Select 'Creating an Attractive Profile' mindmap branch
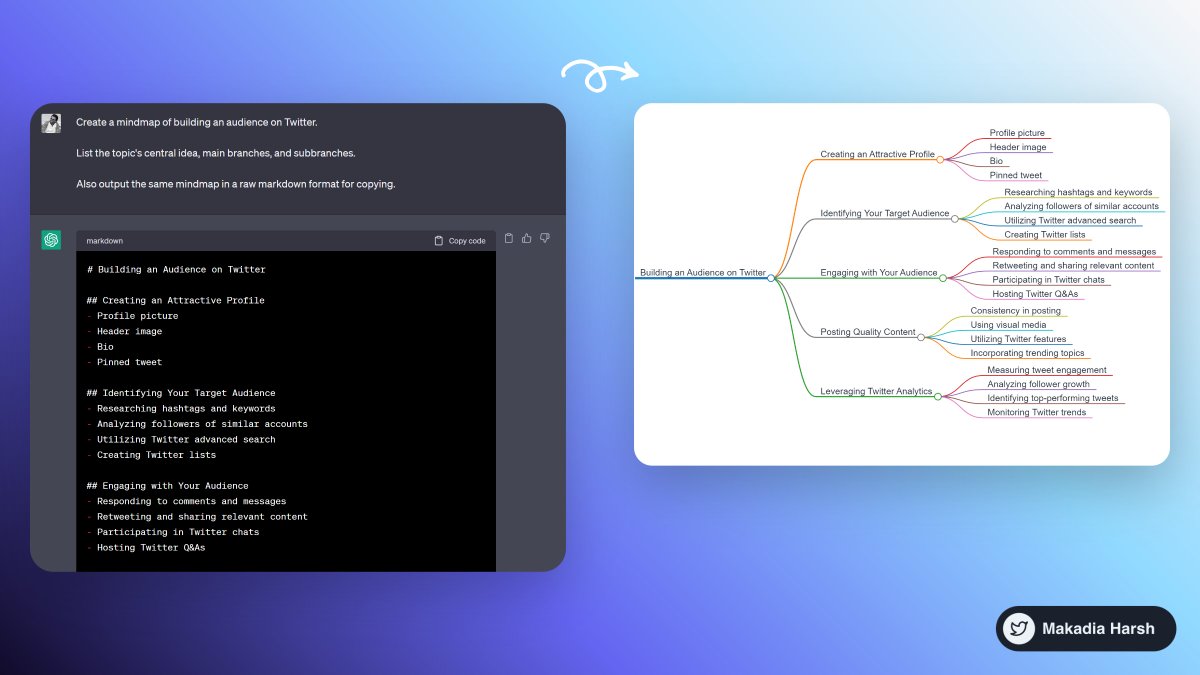The width and height of the screenshot is (1200, 675). coord(877,154)
